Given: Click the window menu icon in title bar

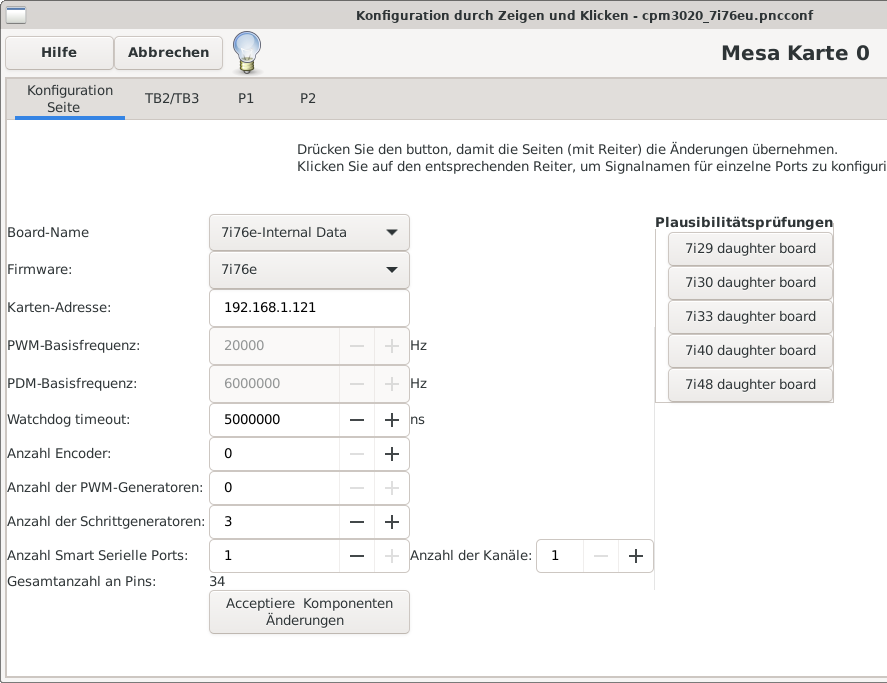Looking at the screenshot, I should (x=16, y=16).
